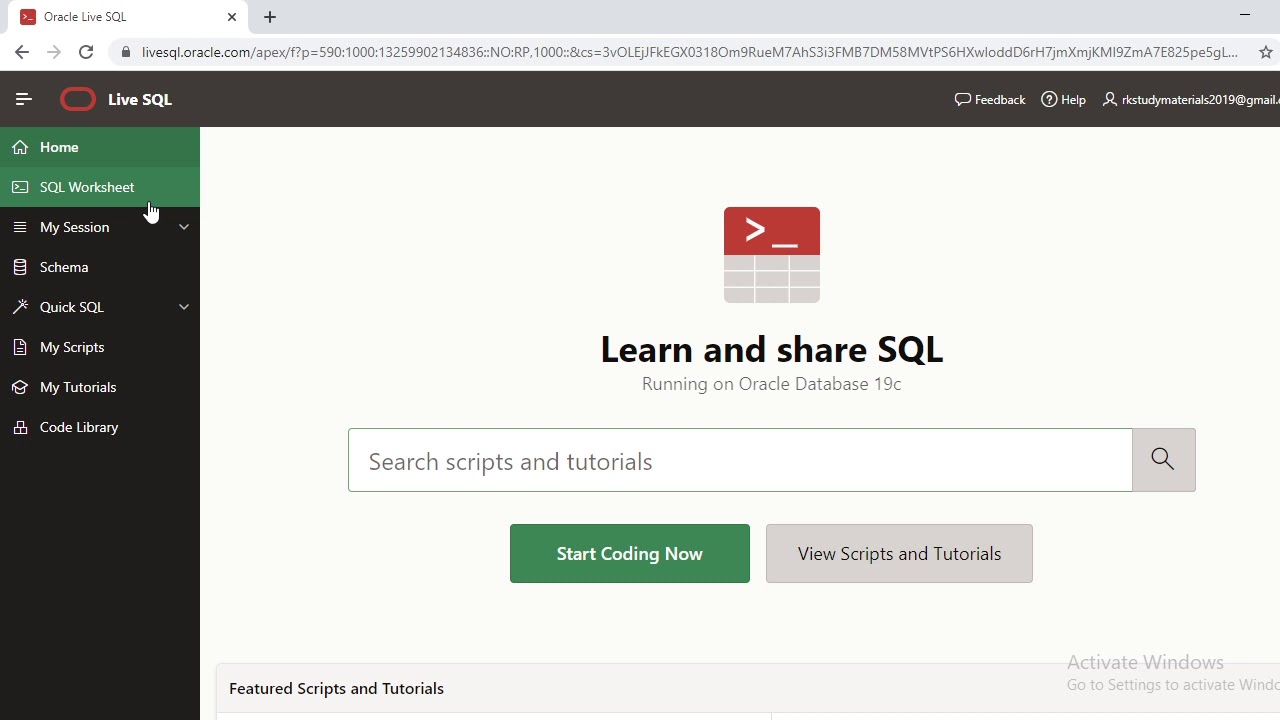
Task: Click the Featured Scripts and Tutorials heading
Action: pyautogui.click(x=336, y=688)
